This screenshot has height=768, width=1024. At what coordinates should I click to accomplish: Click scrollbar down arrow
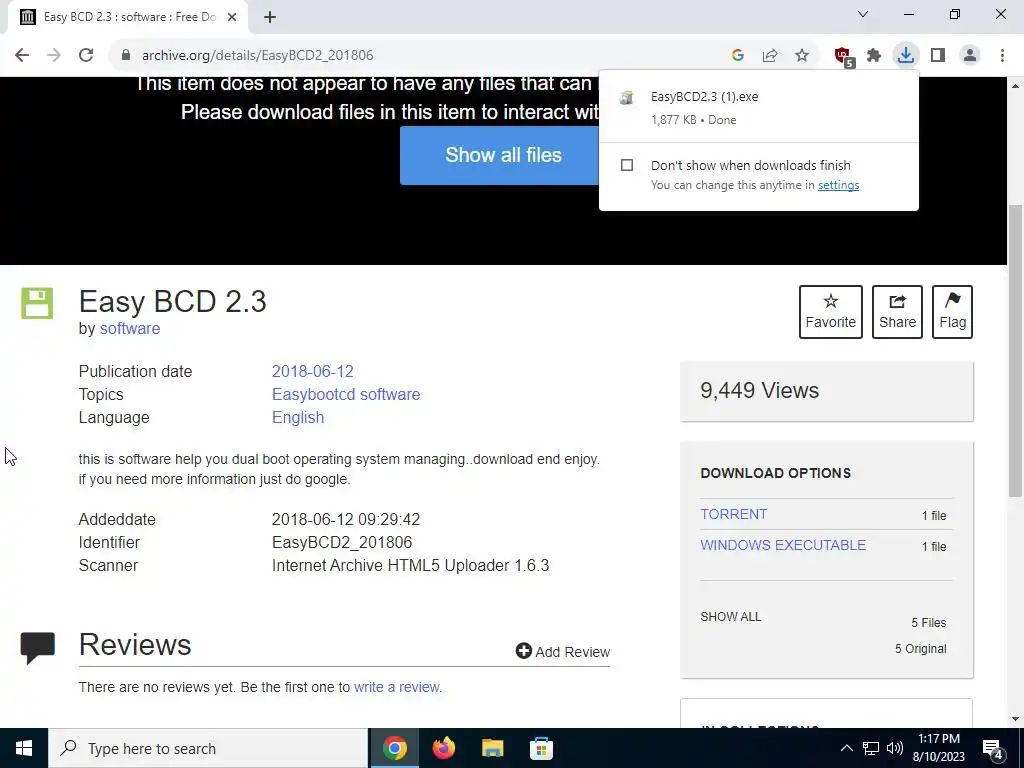(1016, 720)
